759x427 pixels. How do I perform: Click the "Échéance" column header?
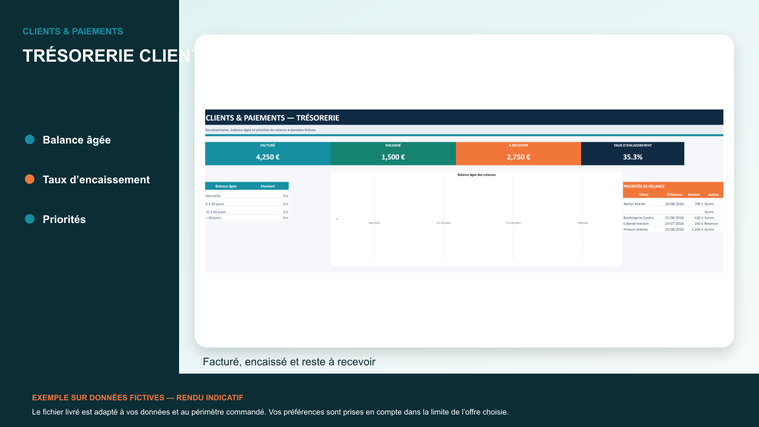click(674, 195)
